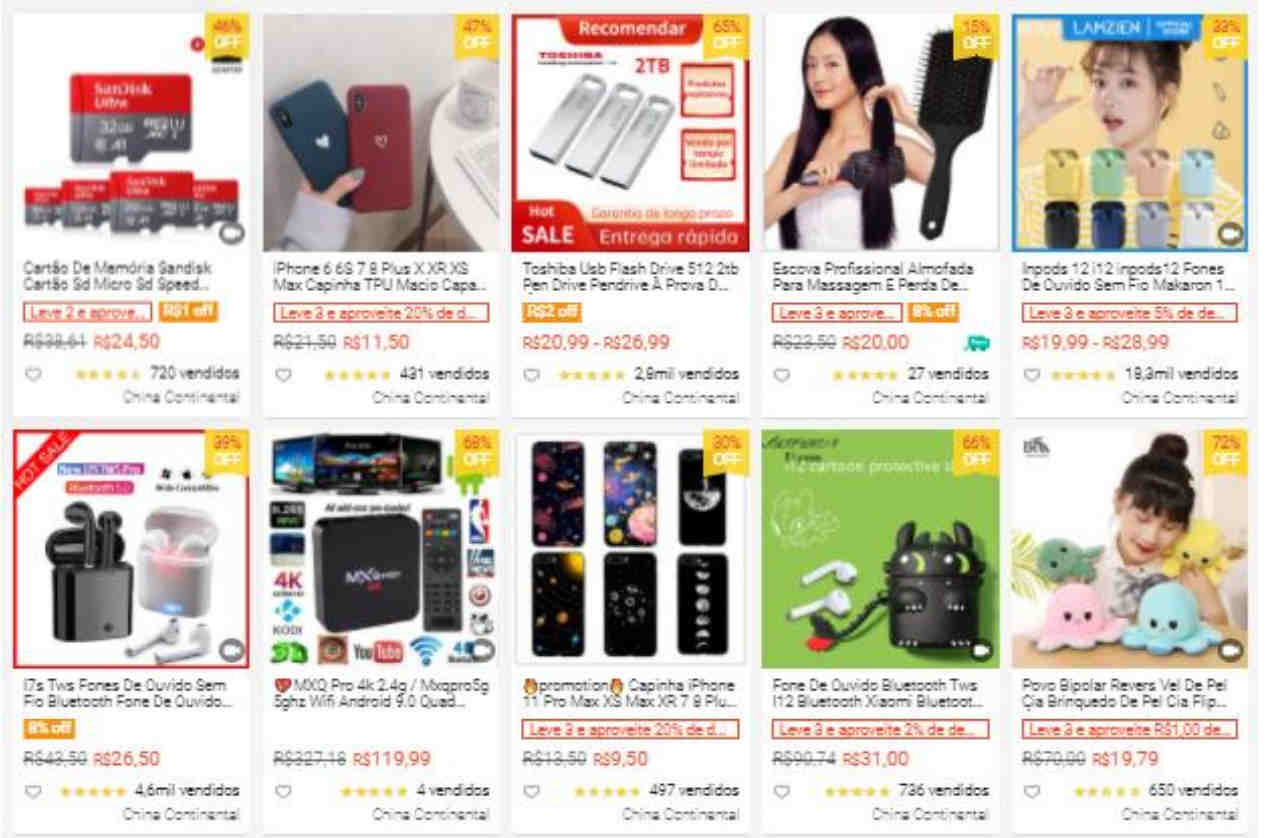
Task: Like the reversible octopus plush item
Action: [x=1031, y=792]
